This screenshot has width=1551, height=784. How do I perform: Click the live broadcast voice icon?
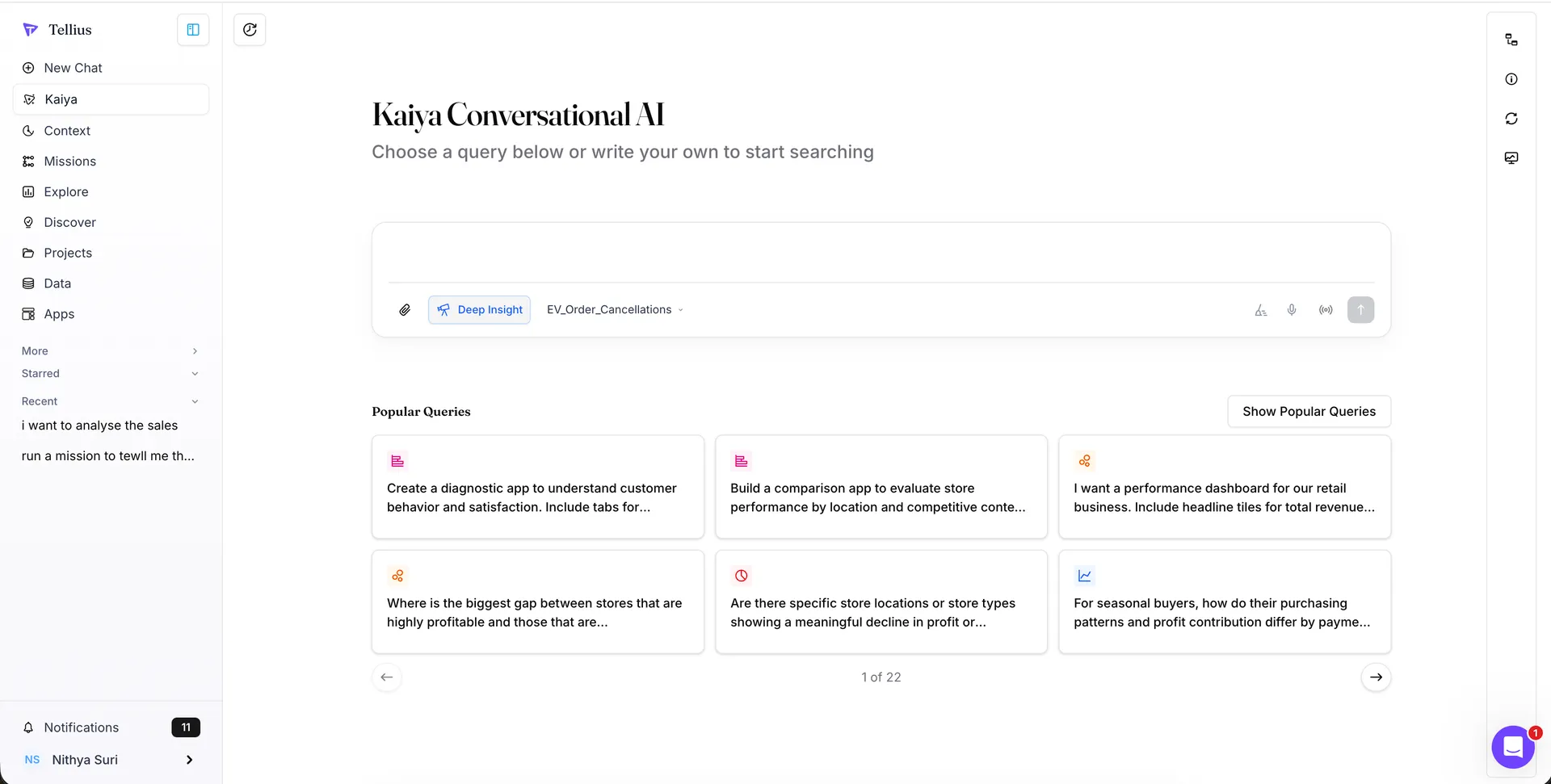tap(1326, 310)
